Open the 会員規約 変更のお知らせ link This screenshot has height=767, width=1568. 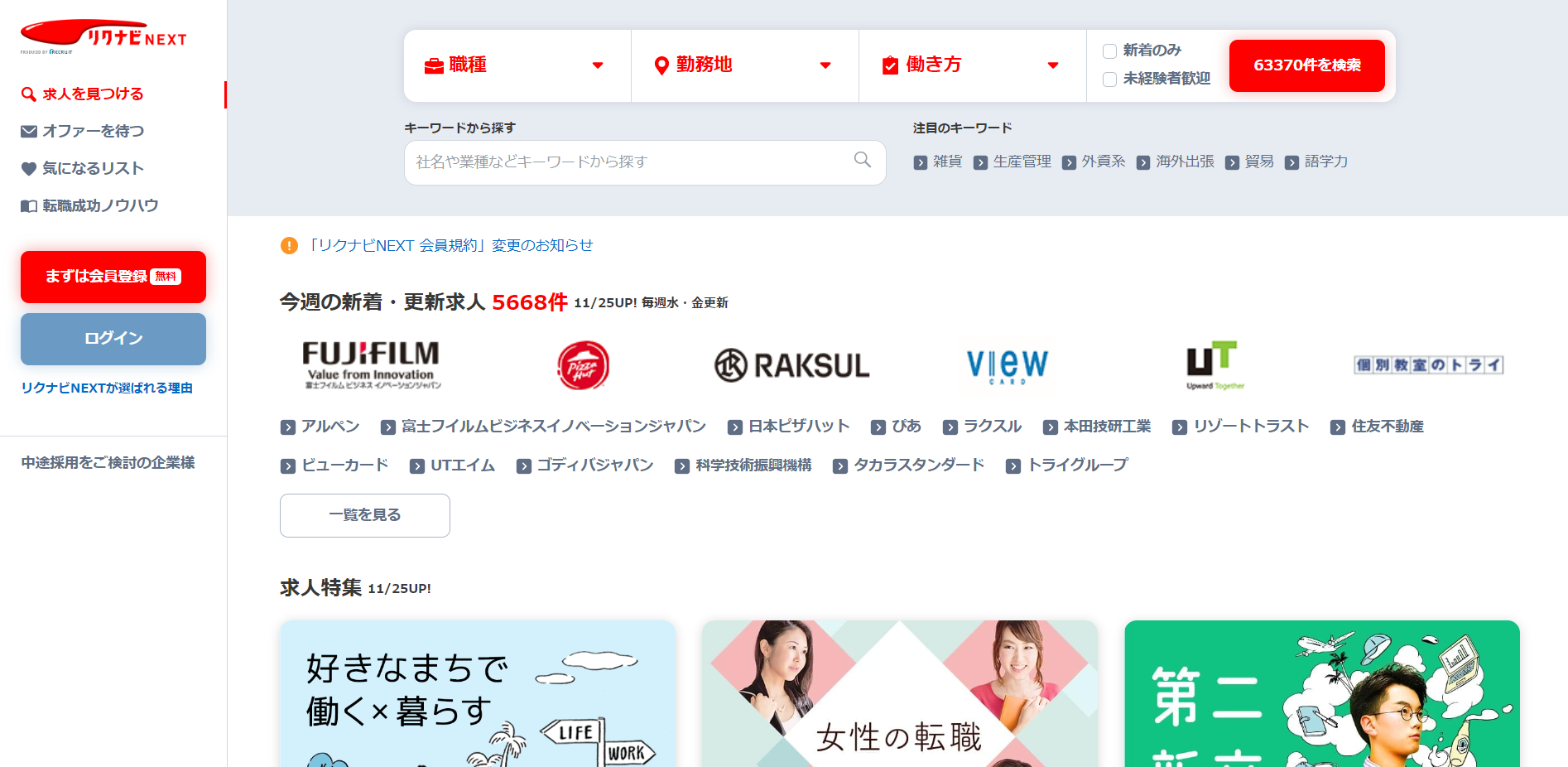tap(450, 245)
